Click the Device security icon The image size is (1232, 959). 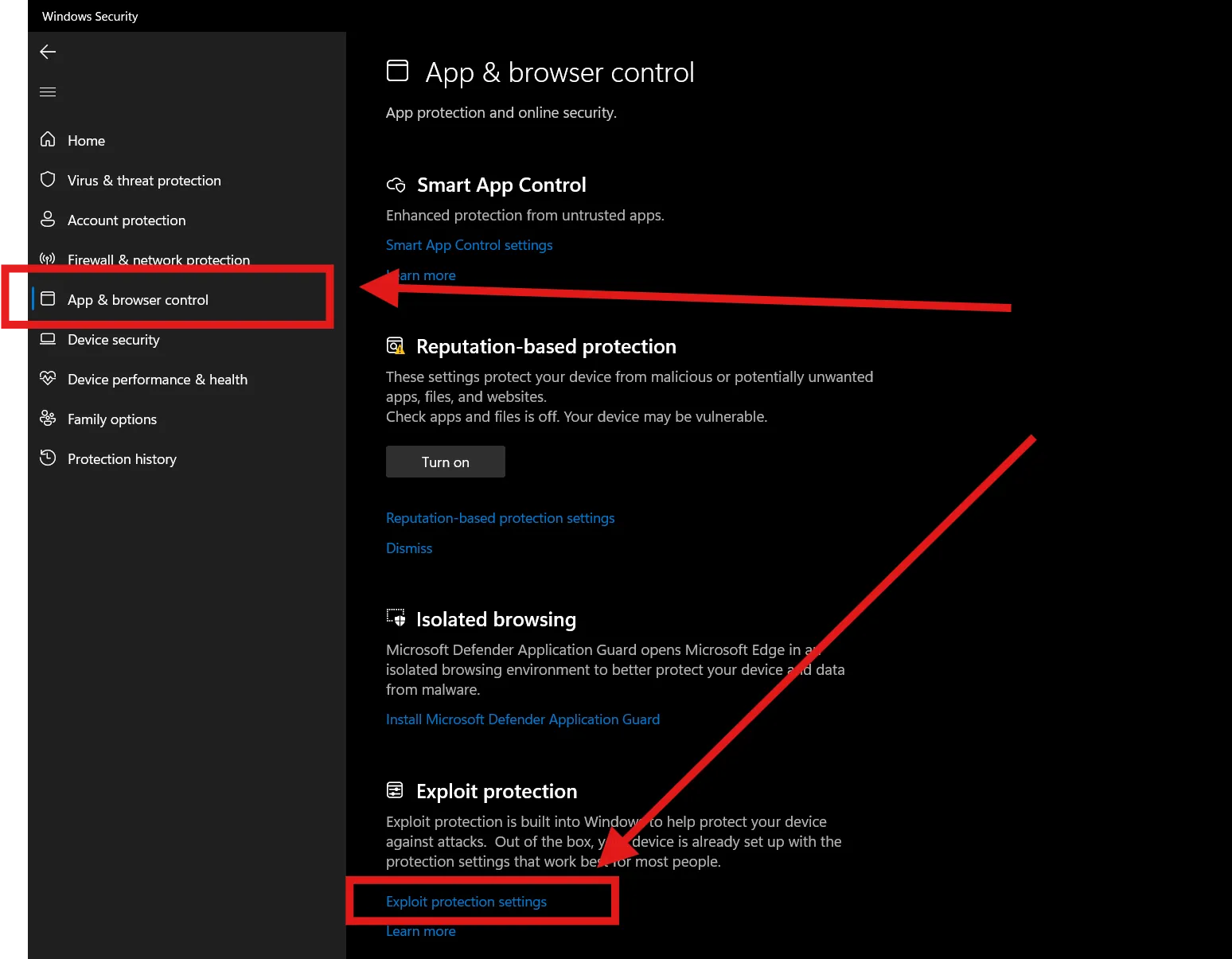(x=48, y=339)
